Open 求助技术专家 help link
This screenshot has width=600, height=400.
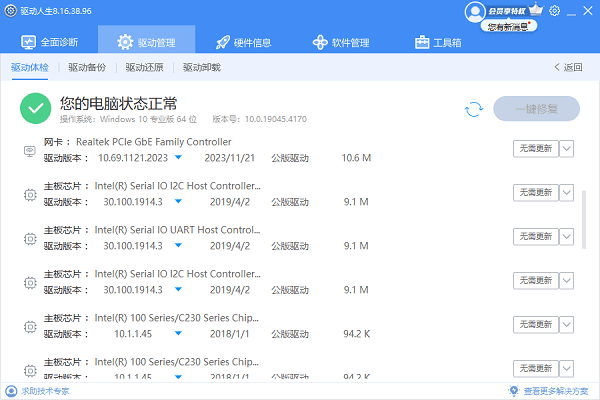click(x=41, y=391)
